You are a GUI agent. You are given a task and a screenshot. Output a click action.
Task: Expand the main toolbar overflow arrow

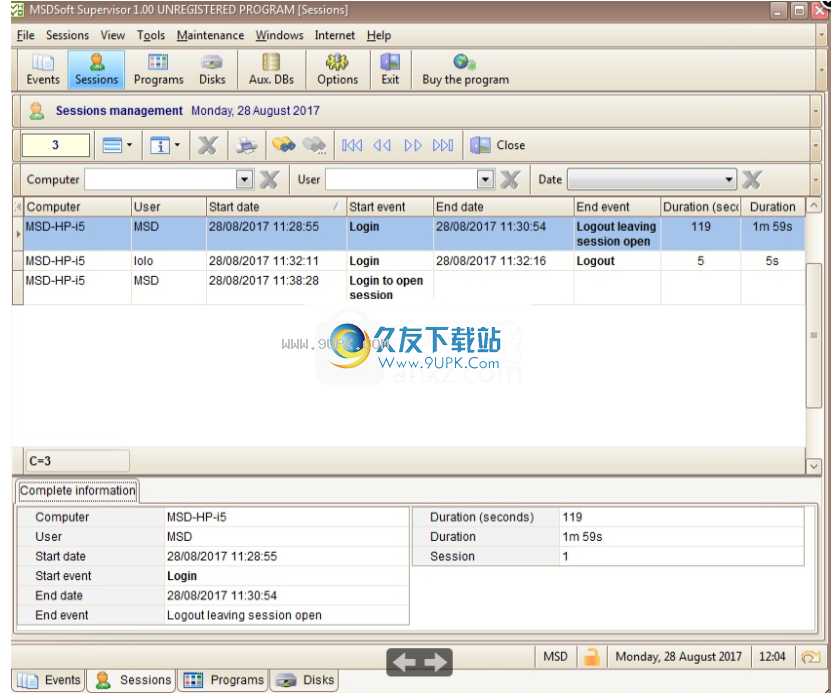pyautogui.click(x=820, y=70)
